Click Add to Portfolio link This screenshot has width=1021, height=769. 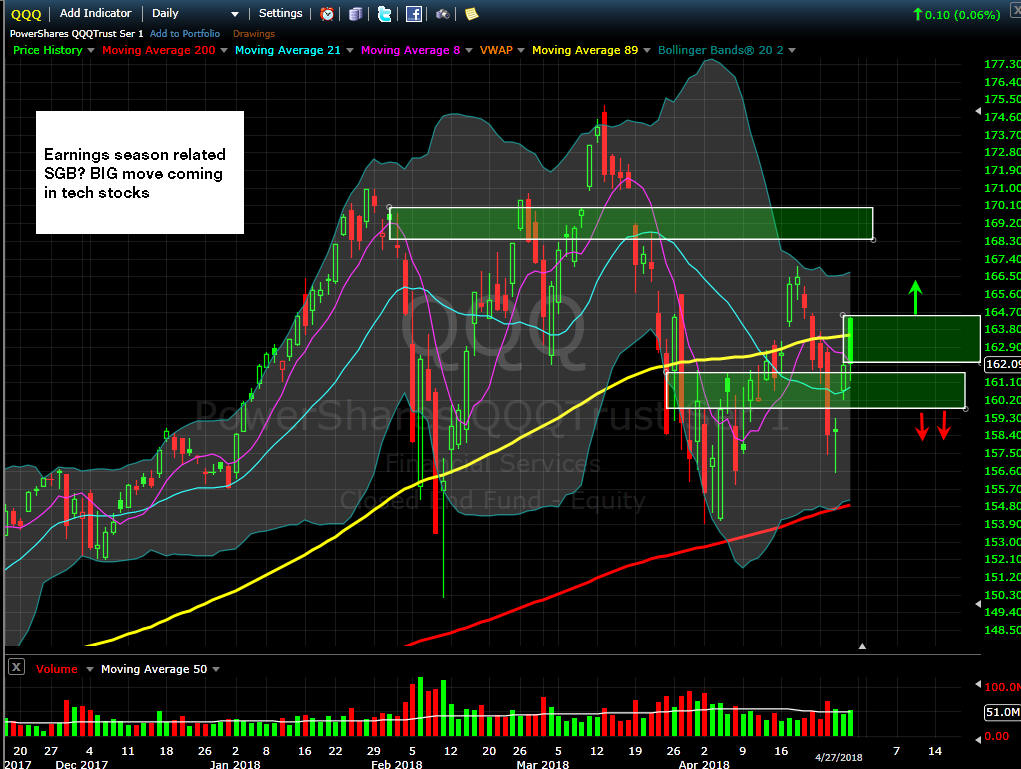click(185, 33)
